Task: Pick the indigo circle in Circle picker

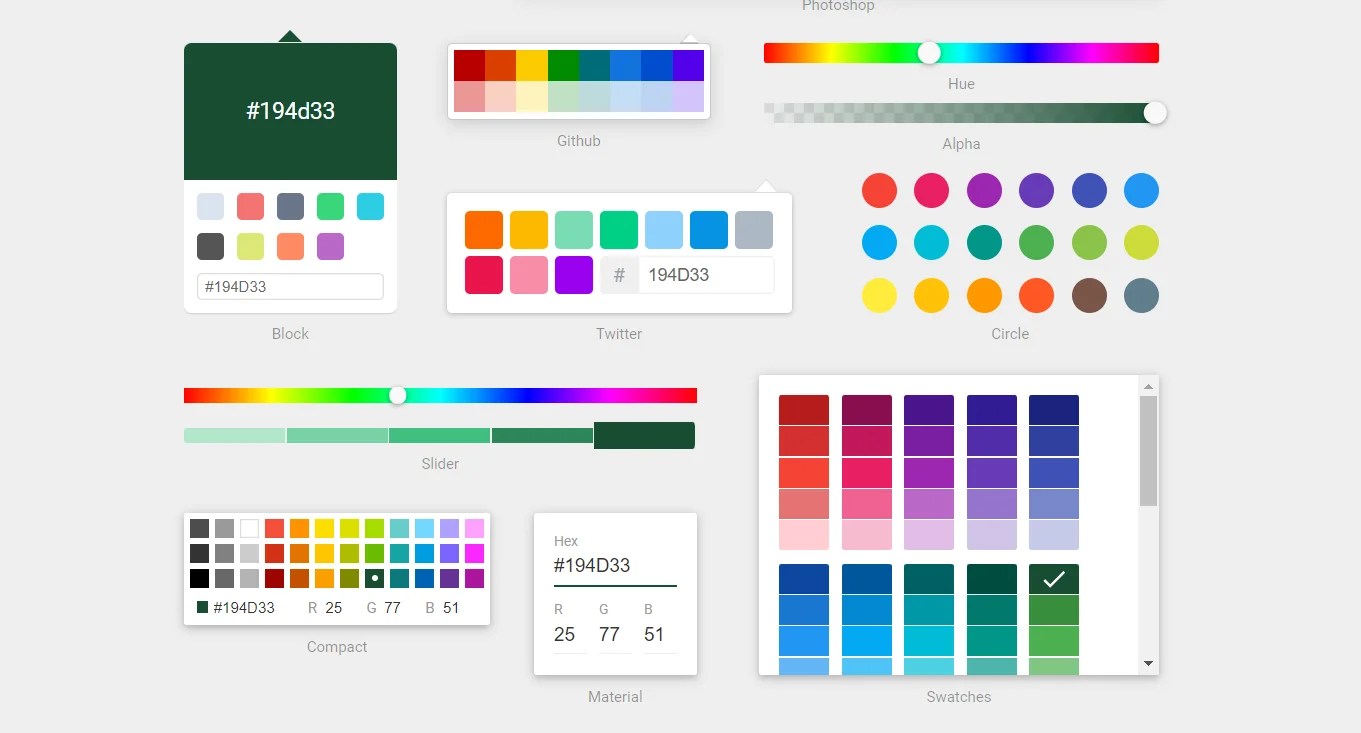Action: coord(1089,190)
